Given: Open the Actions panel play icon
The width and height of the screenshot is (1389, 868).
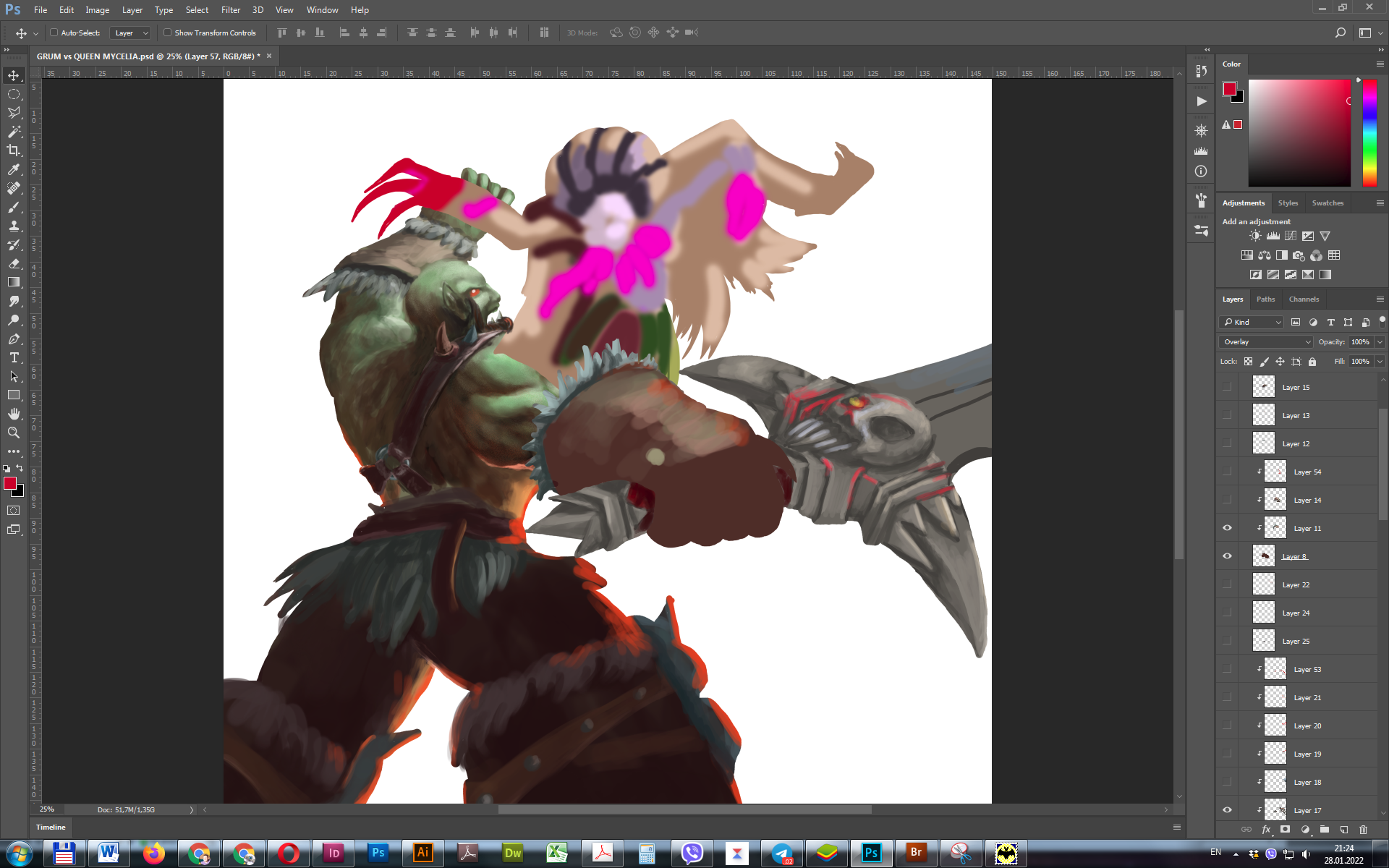Looking at the screenshot, I should point(1201,101).
